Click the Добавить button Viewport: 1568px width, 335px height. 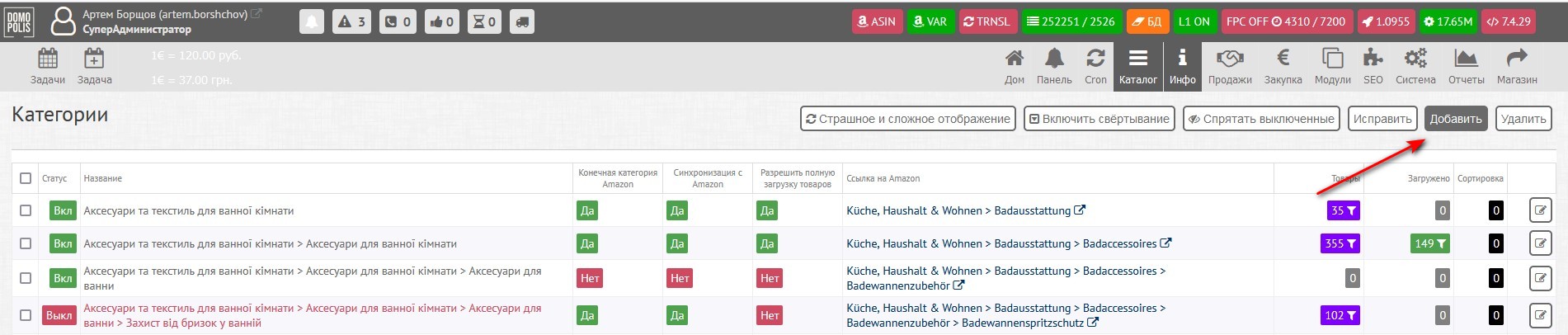pyautogui.click(x=1456, y=119)
